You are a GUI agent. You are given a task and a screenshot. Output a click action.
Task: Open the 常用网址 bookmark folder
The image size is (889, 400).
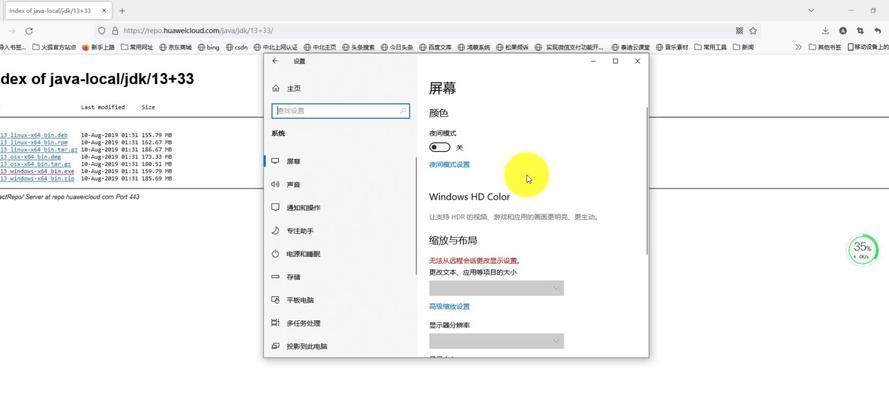point(137,47)
